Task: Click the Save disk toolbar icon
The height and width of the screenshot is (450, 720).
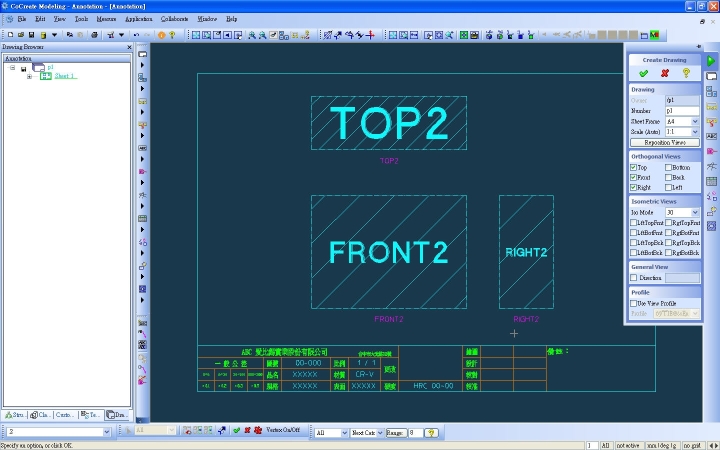Action: pos(31,35)
